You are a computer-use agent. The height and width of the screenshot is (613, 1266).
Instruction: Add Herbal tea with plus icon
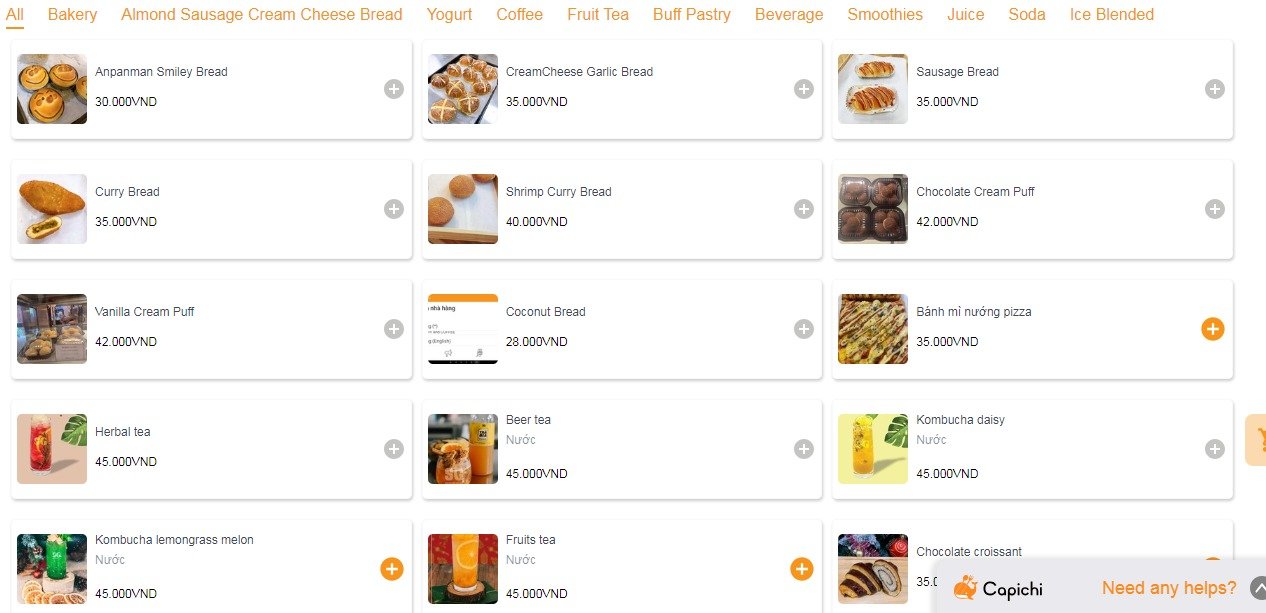click(394, 449)
